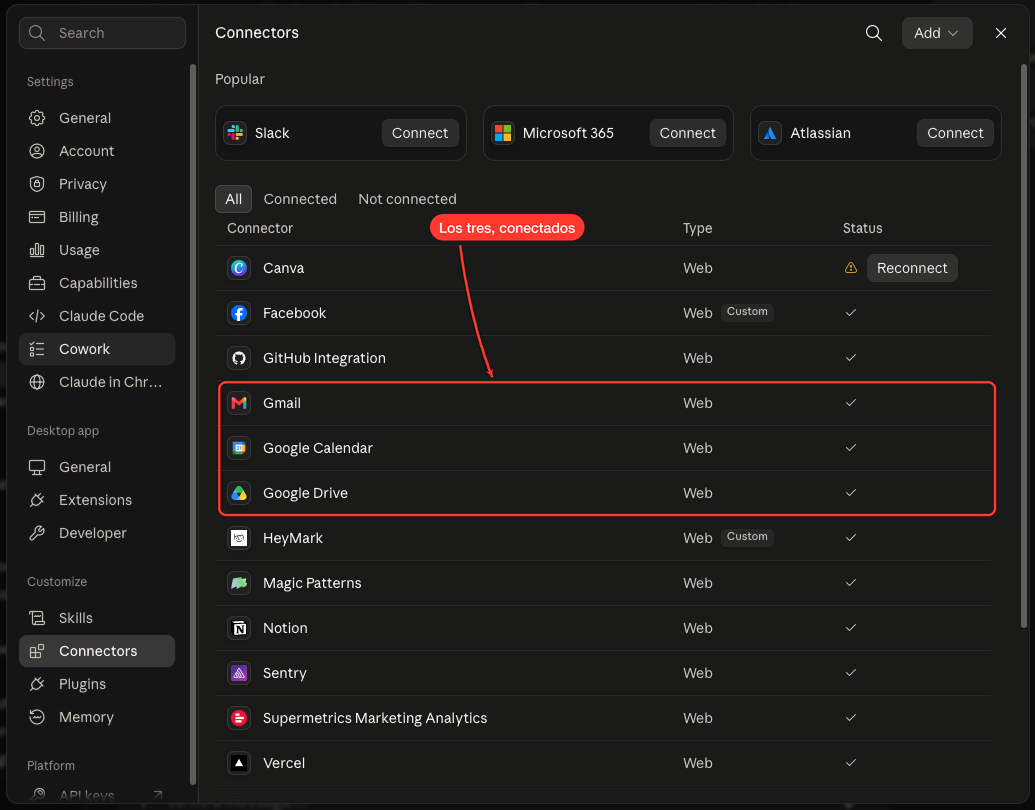Viewport: 1035px width, 810px height.
Task: Switch to the Connected filter tab
Action: 300,199
